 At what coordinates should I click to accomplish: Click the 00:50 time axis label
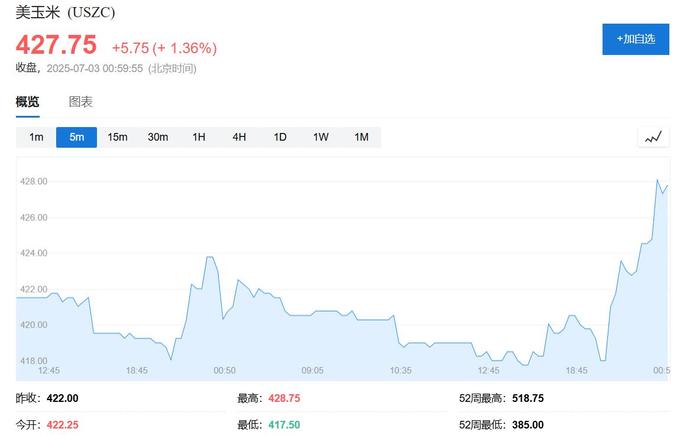[225, 370]
